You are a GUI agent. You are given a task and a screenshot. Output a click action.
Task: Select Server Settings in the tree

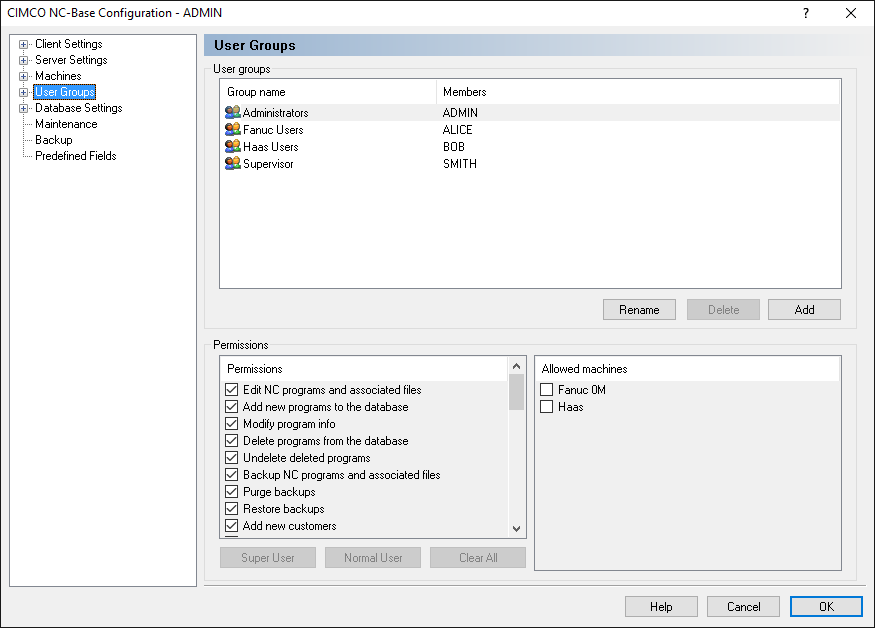point(71,60)
